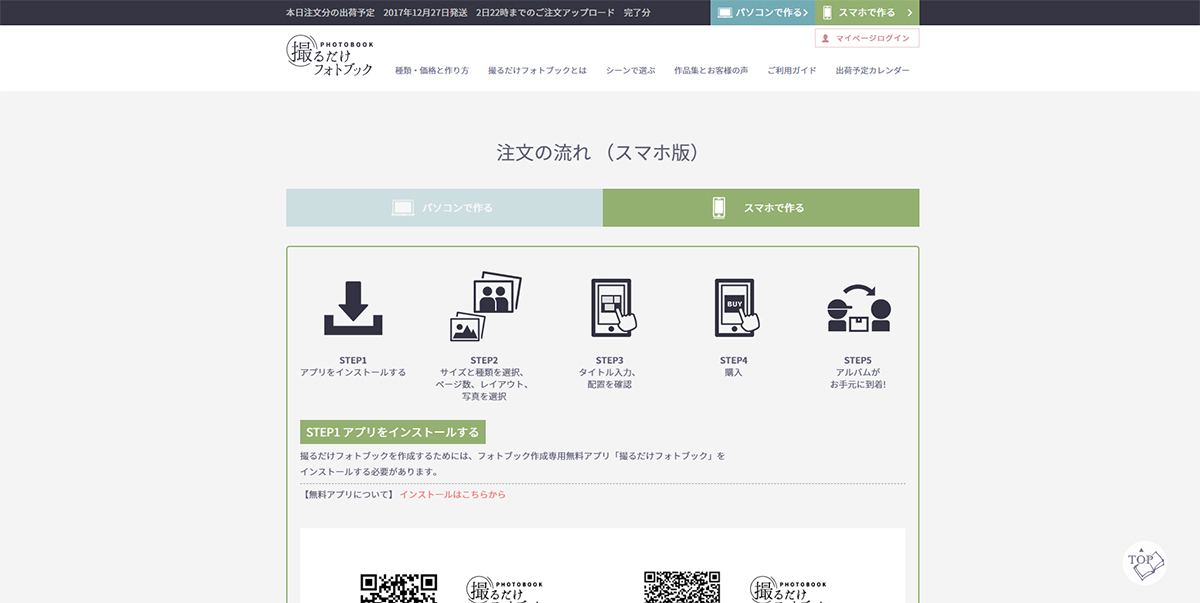Click the STEP1 download app icon

click(353, 308)
